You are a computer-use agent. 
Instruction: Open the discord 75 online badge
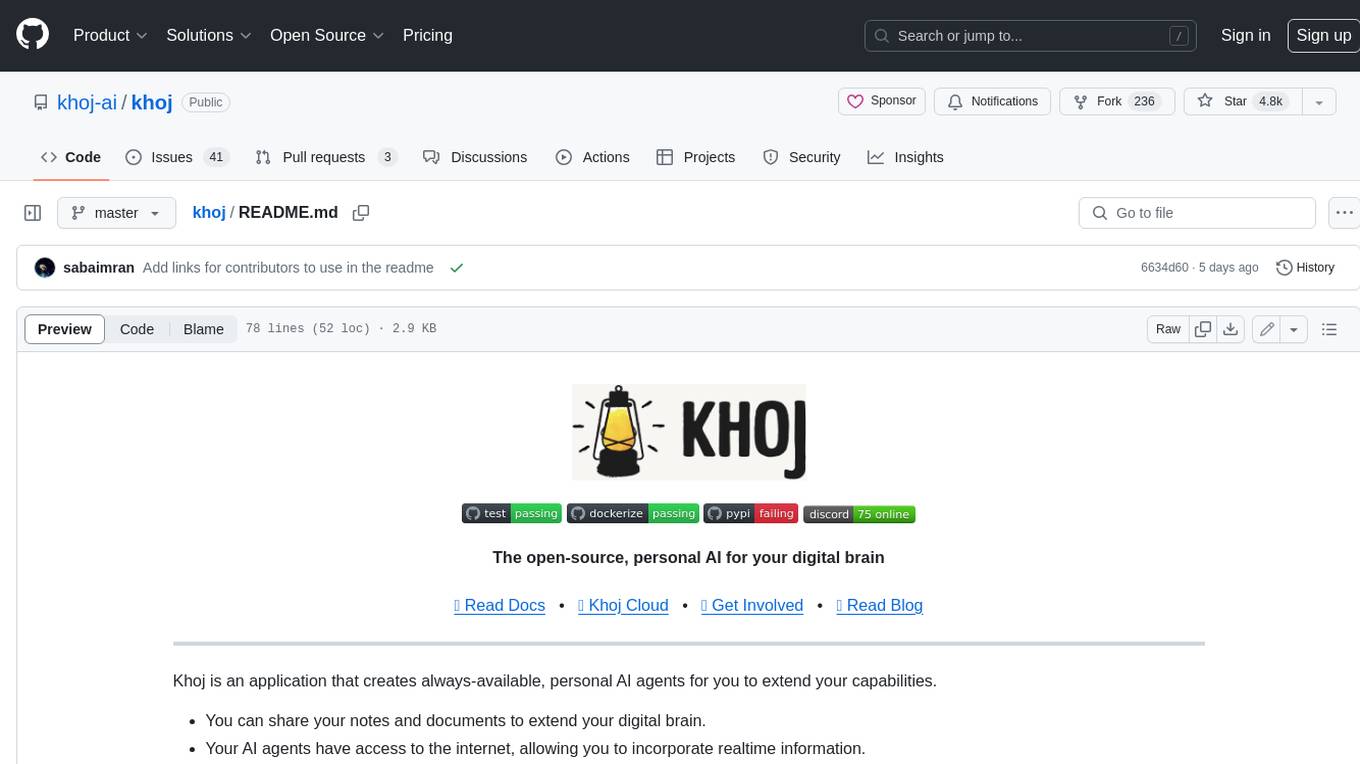(x=859, y=514)
